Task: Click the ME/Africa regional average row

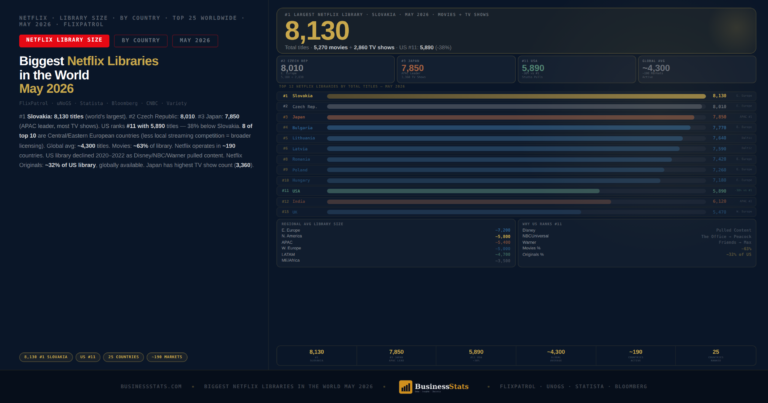Action: [x=396, y=261]
